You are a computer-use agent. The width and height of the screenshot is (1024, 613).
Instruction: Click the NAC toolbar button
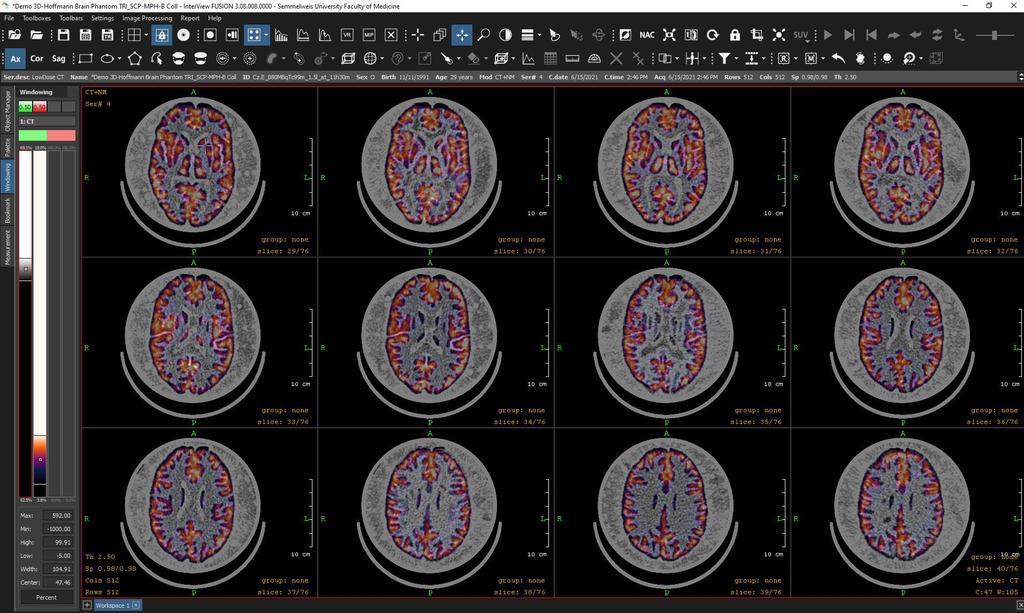click(647, 35)
